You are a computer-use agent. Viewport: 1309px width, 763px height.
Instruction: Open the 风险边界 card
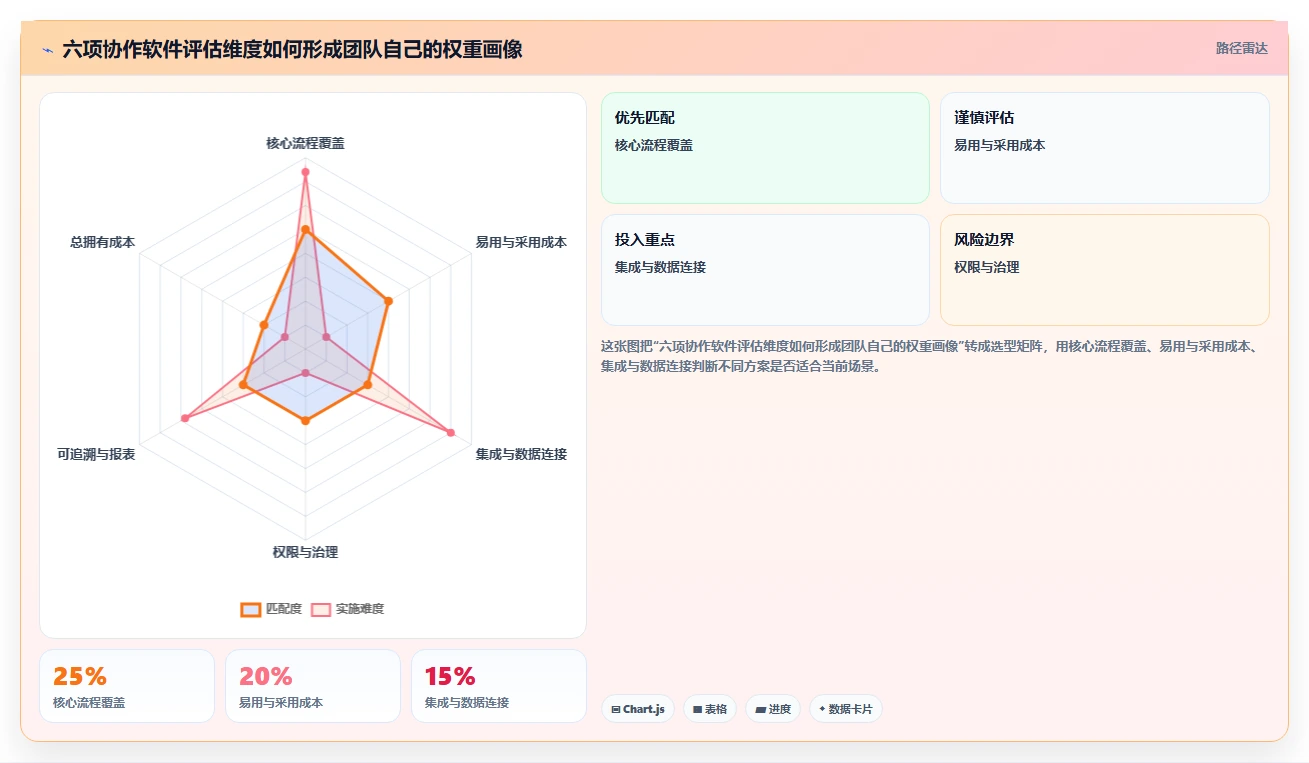[x=1105, y=270]
